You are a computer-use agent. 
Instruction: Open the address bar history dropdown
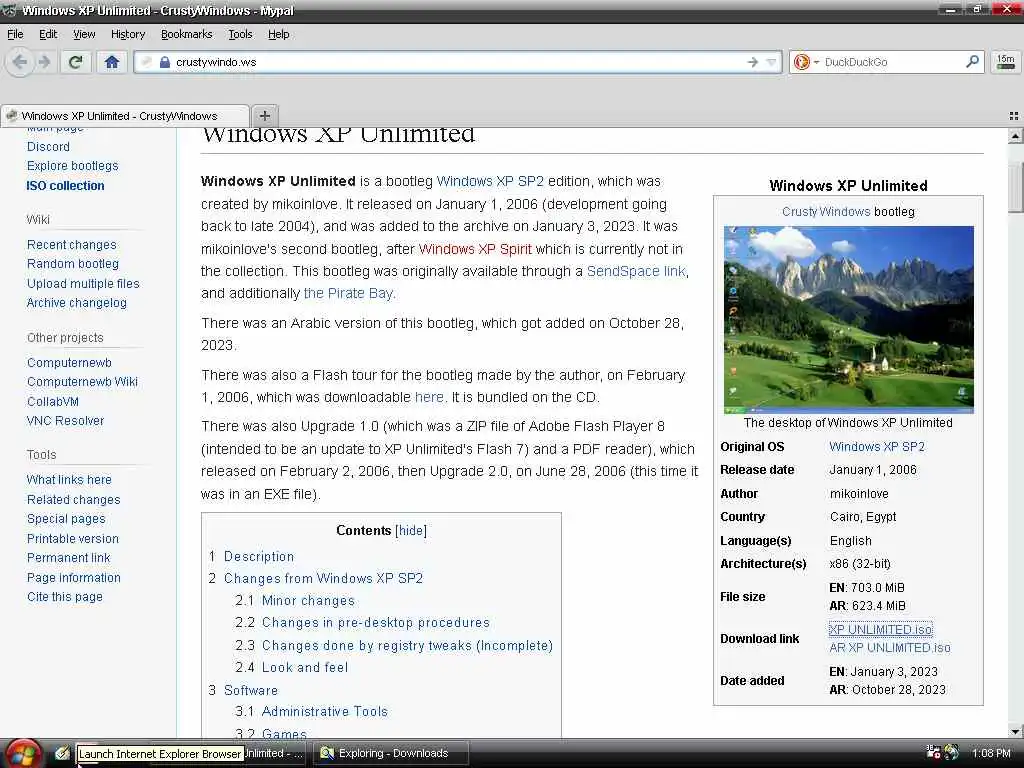click(x=771, y=62)
